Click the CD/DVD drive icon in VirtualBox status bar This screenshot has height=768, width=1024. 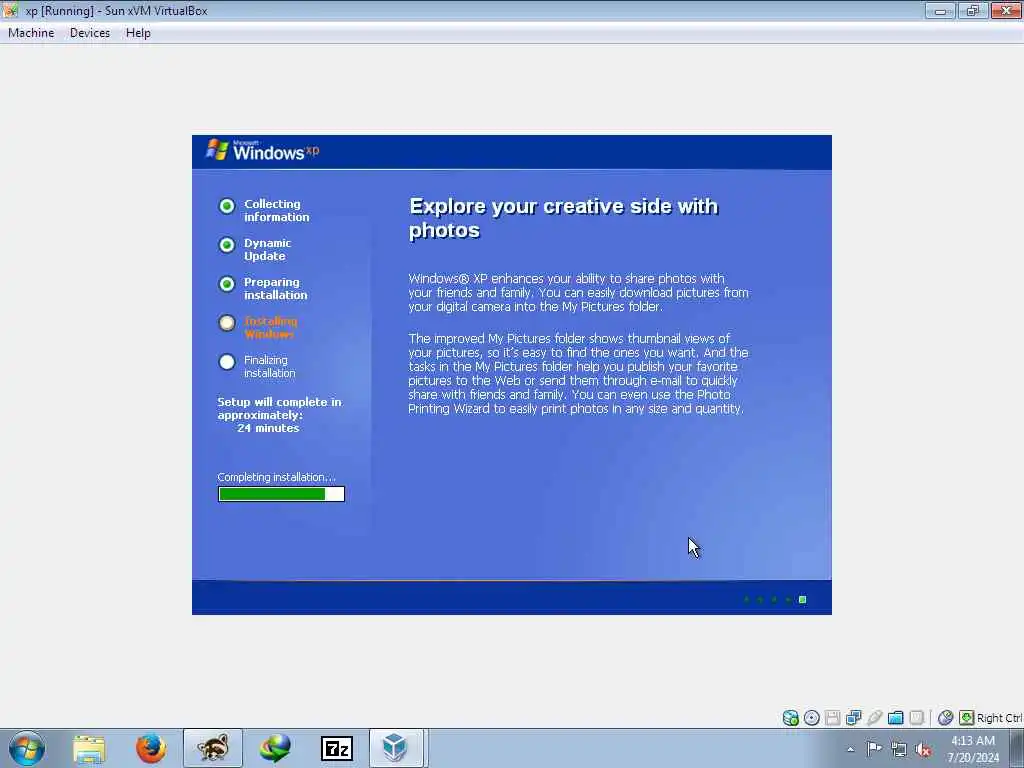(x=811, y=718)
